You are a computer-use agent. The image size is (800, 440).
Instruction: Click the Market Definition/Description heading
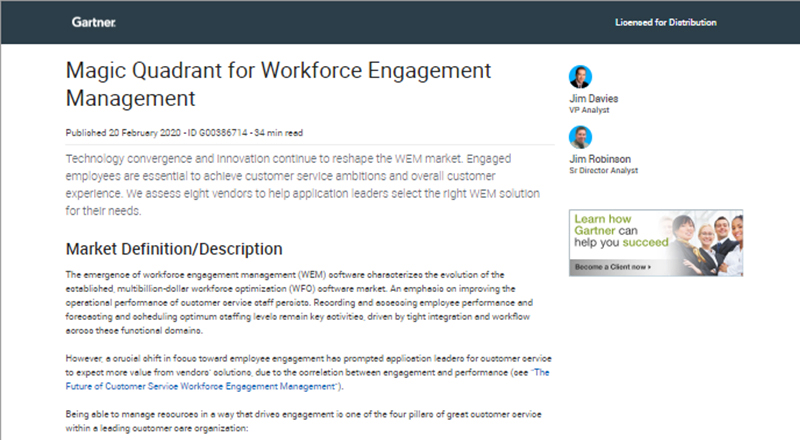pos(174,249)
